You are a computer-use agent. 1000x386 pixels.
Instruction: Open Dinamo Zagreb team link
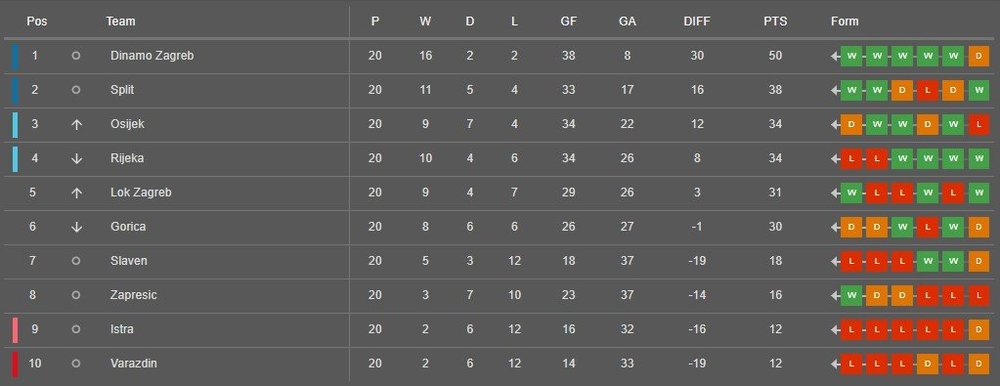(152, 56)
